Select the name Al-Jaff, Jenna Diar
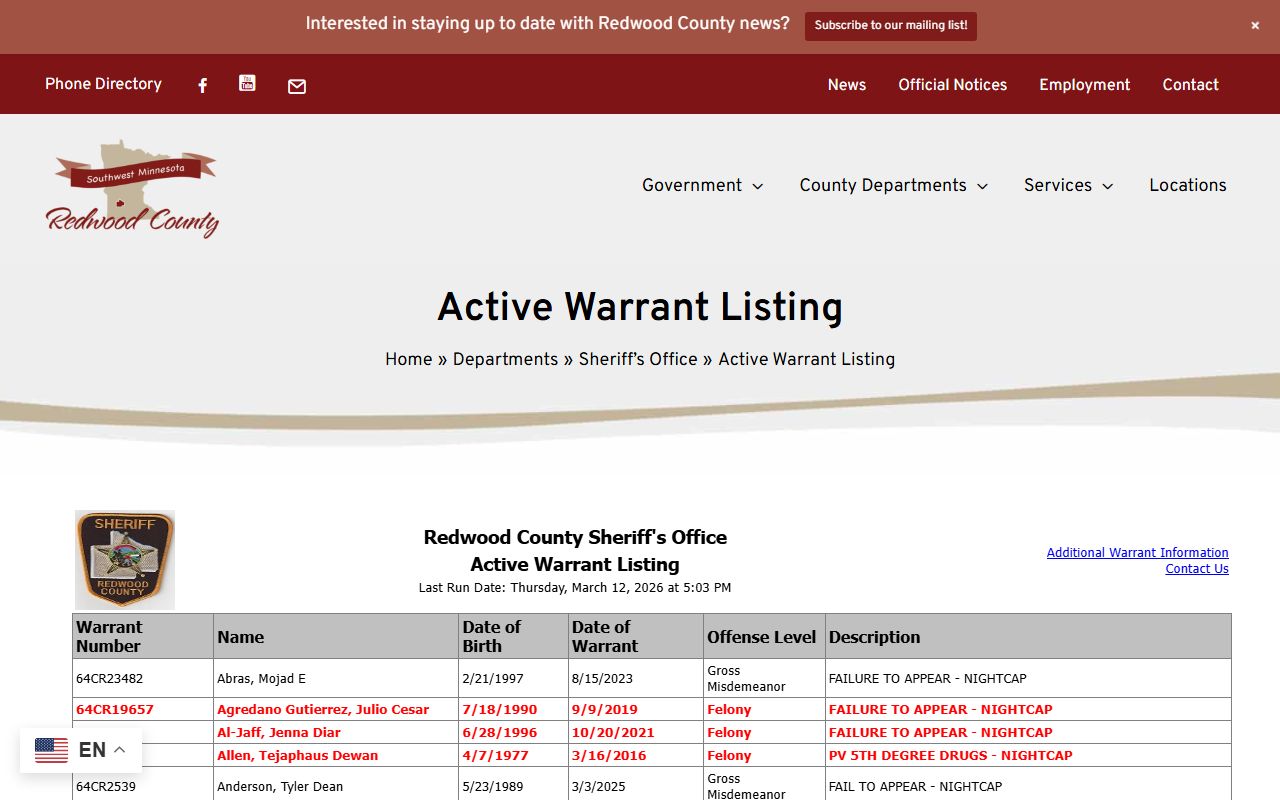The image size is (1280, 800). coord(279,733)
